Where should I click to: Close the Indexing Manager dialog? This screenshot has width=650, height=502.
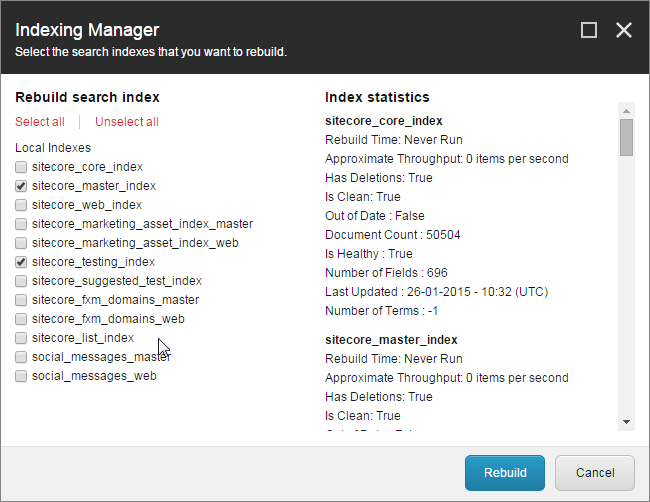(623, 30)
